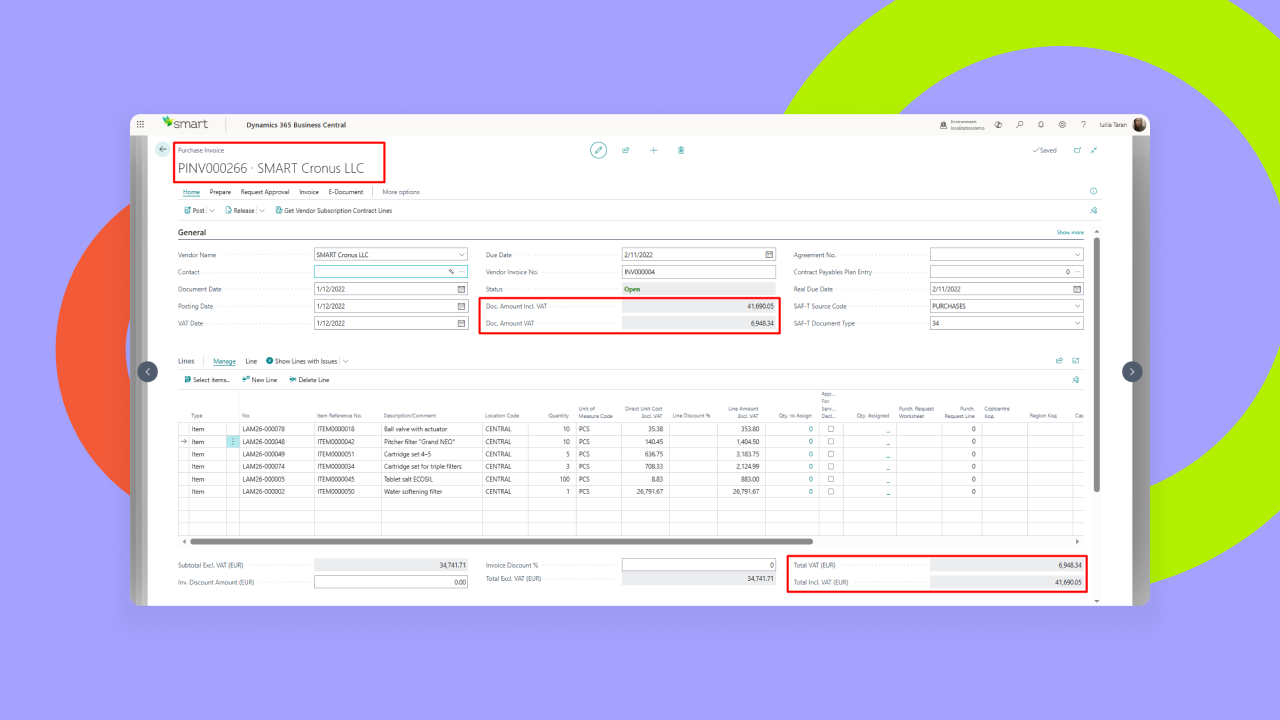Switch to the Home tab
Viewport: 1280px width, 720px height.
coord(191,192)
